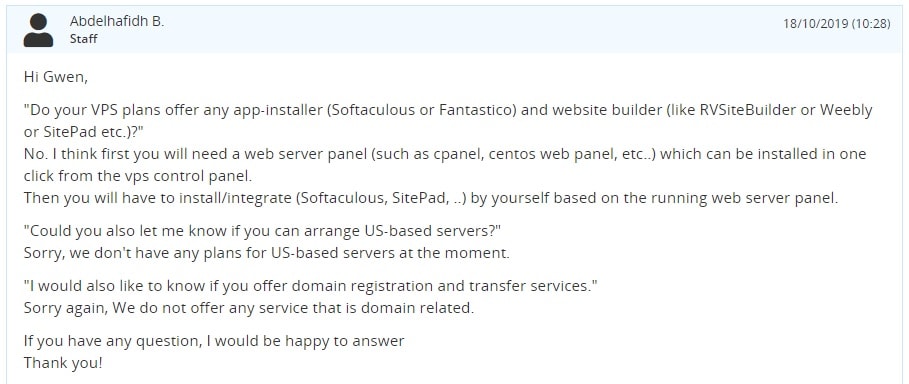Click the 'Hi Gwen,' greeting line

coord(56,77)
